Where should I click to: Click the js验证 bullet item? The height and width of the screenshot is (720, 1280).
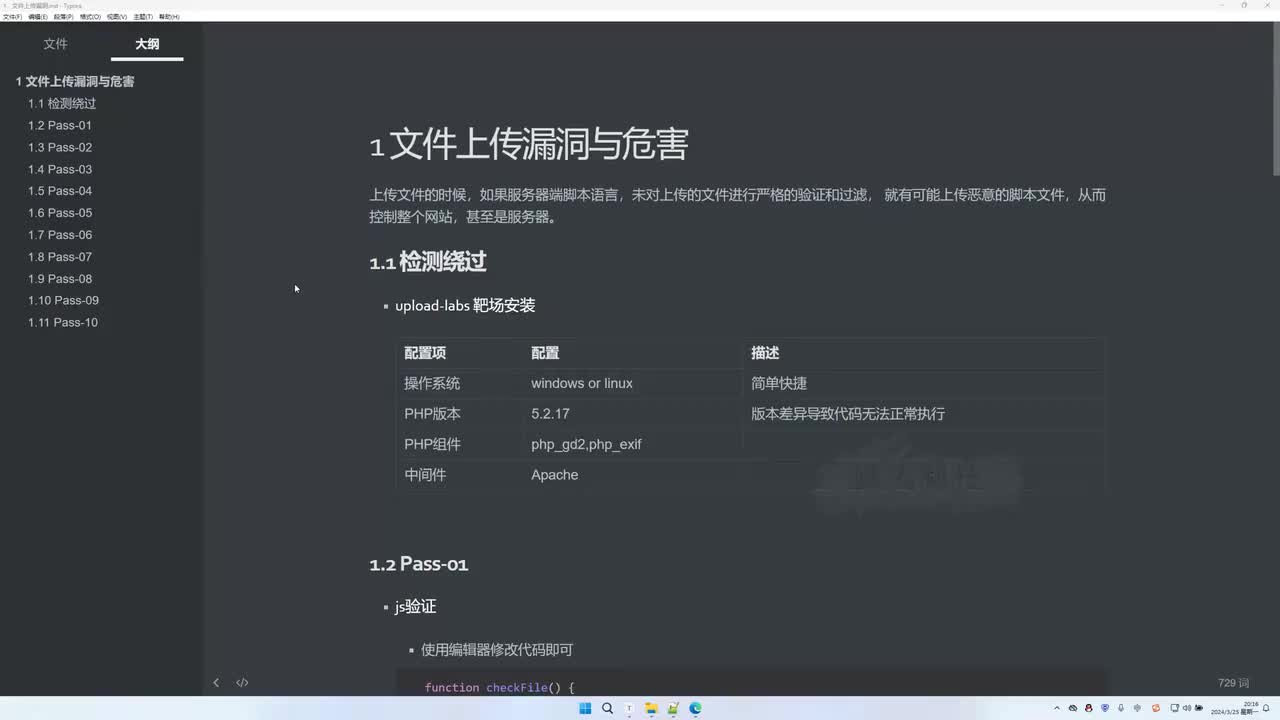pyautogui.click(x=415, y=607)
